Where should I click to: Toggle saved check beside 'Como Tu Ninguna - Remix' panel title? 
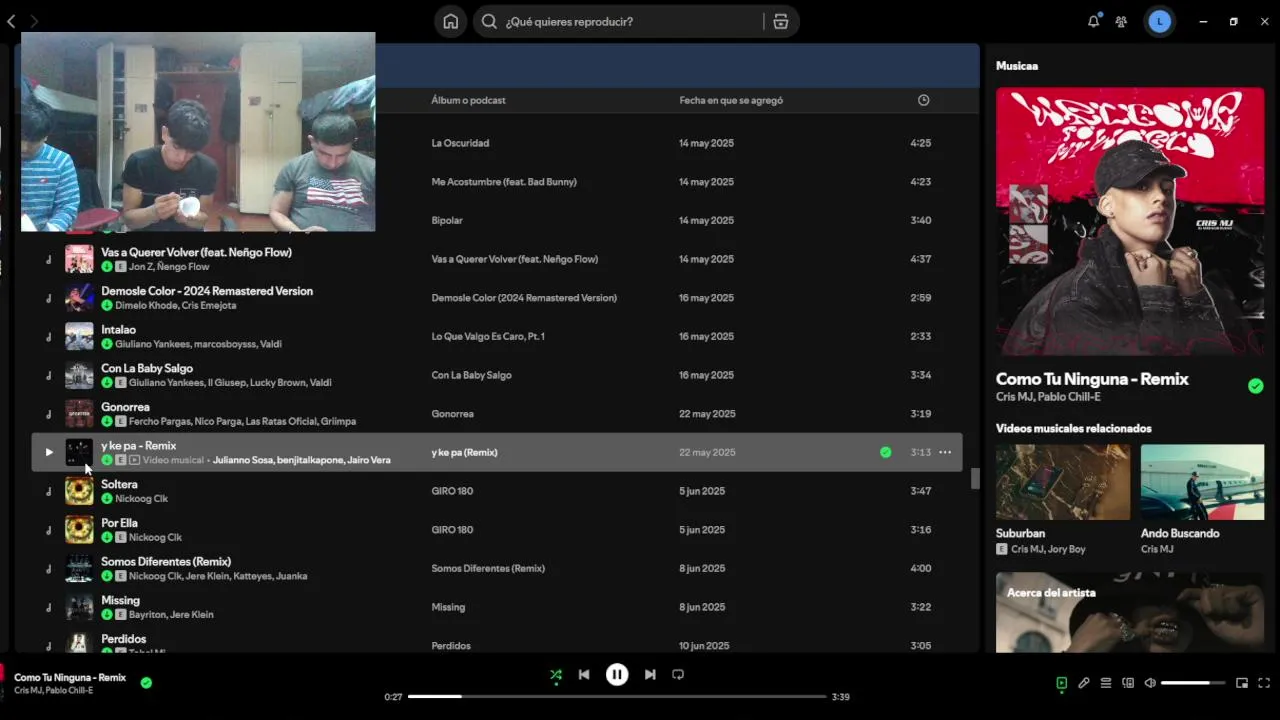[x=1255, y=386]
